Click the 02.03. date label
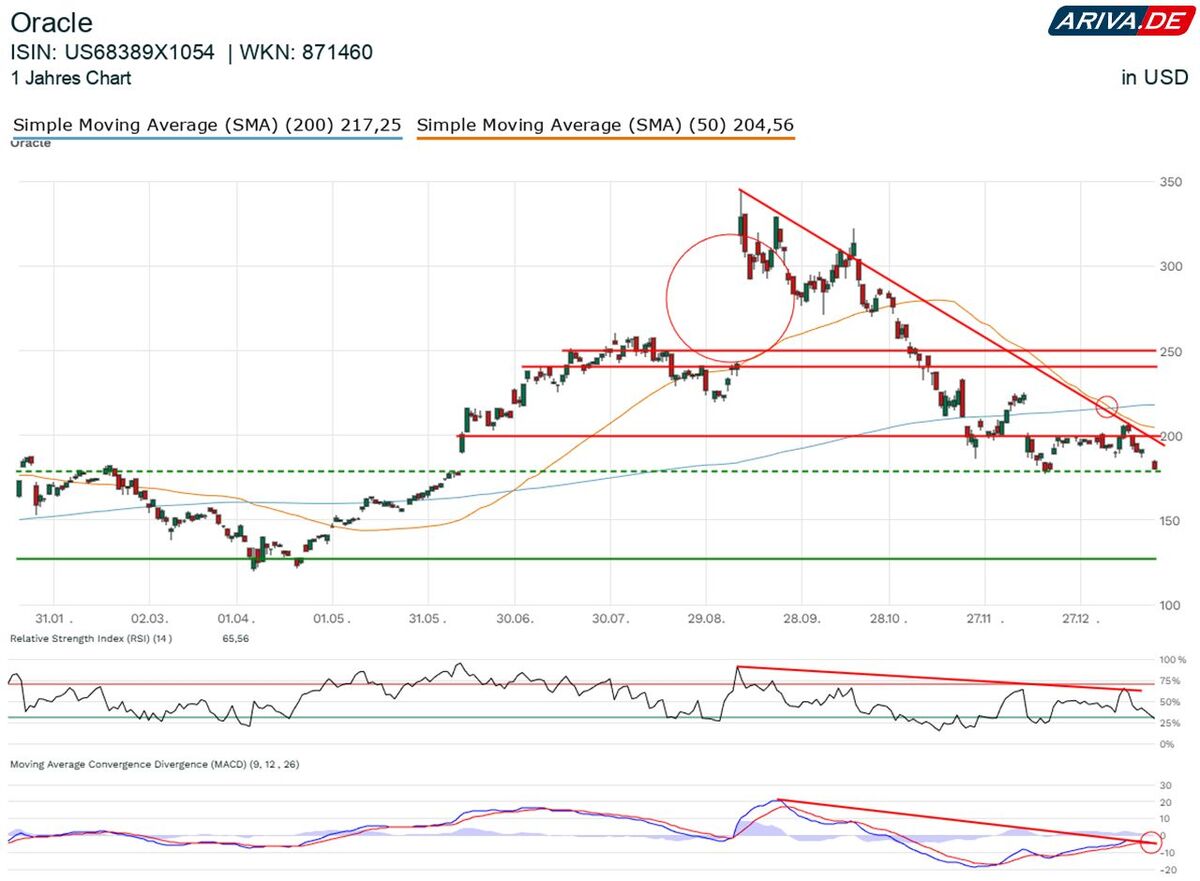Image resolution: width=1200 pixels, height=881 pixels. coord(149,619)
